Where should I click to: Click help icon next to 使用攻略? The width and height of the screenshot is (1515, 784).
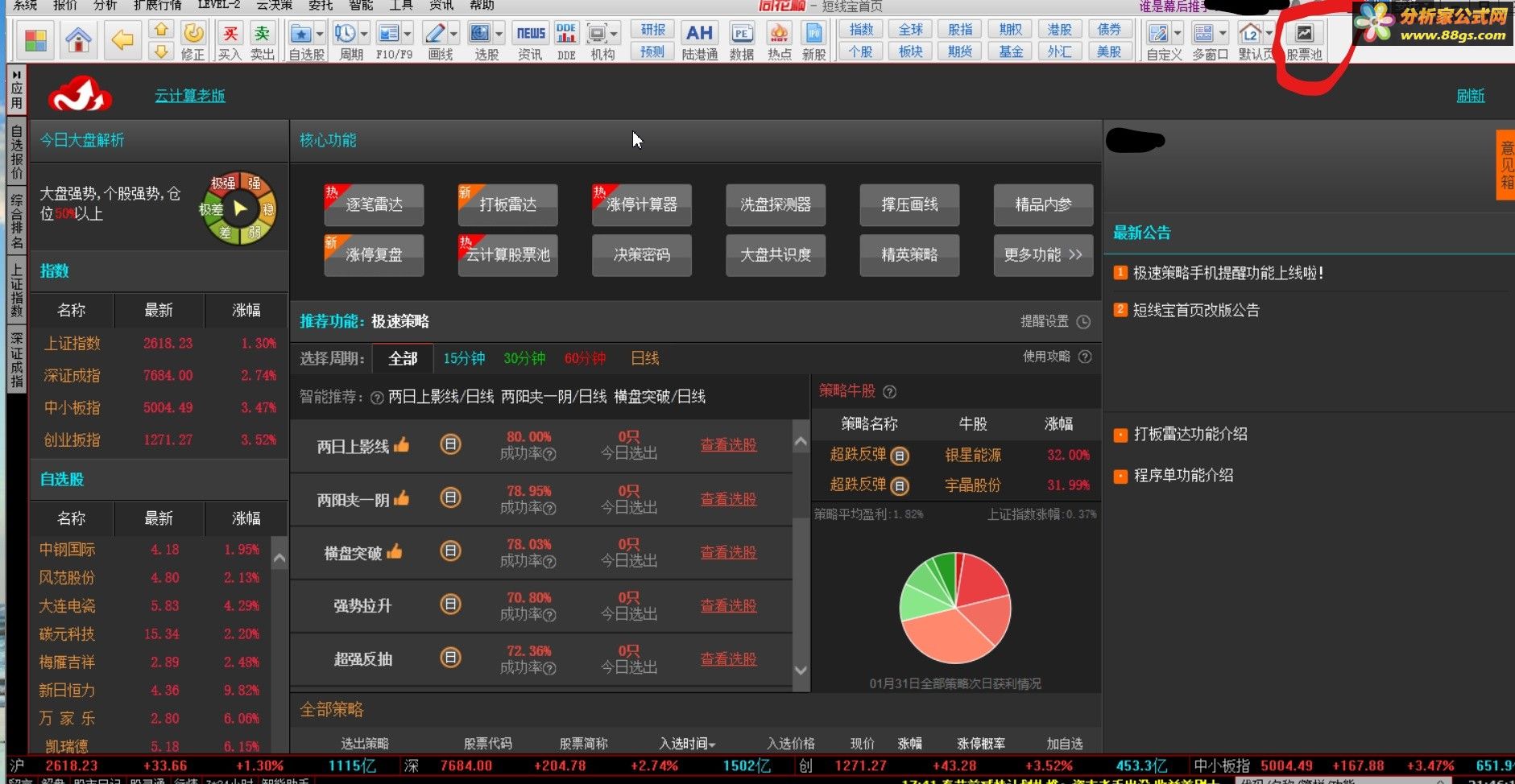(1085, 357)
